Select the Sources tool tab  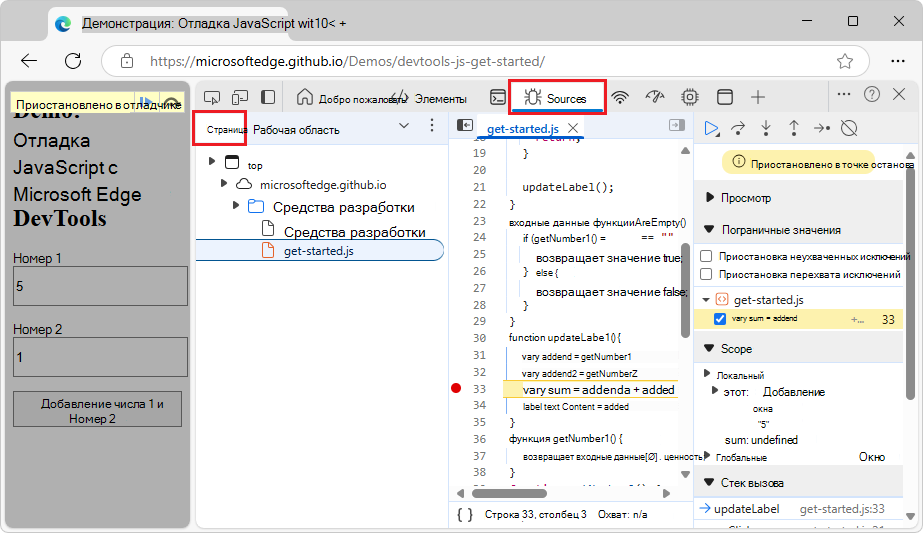click(x=557, y=98)
